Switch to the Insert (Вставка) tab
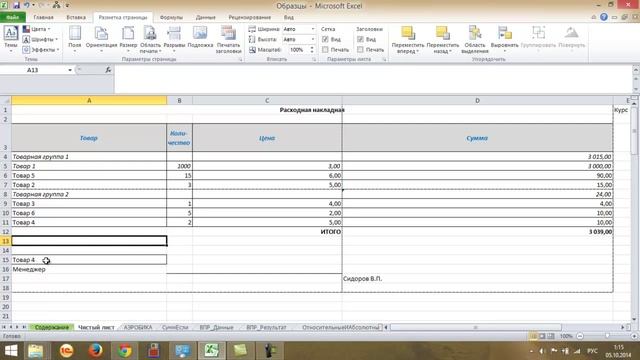 point(76,17)
